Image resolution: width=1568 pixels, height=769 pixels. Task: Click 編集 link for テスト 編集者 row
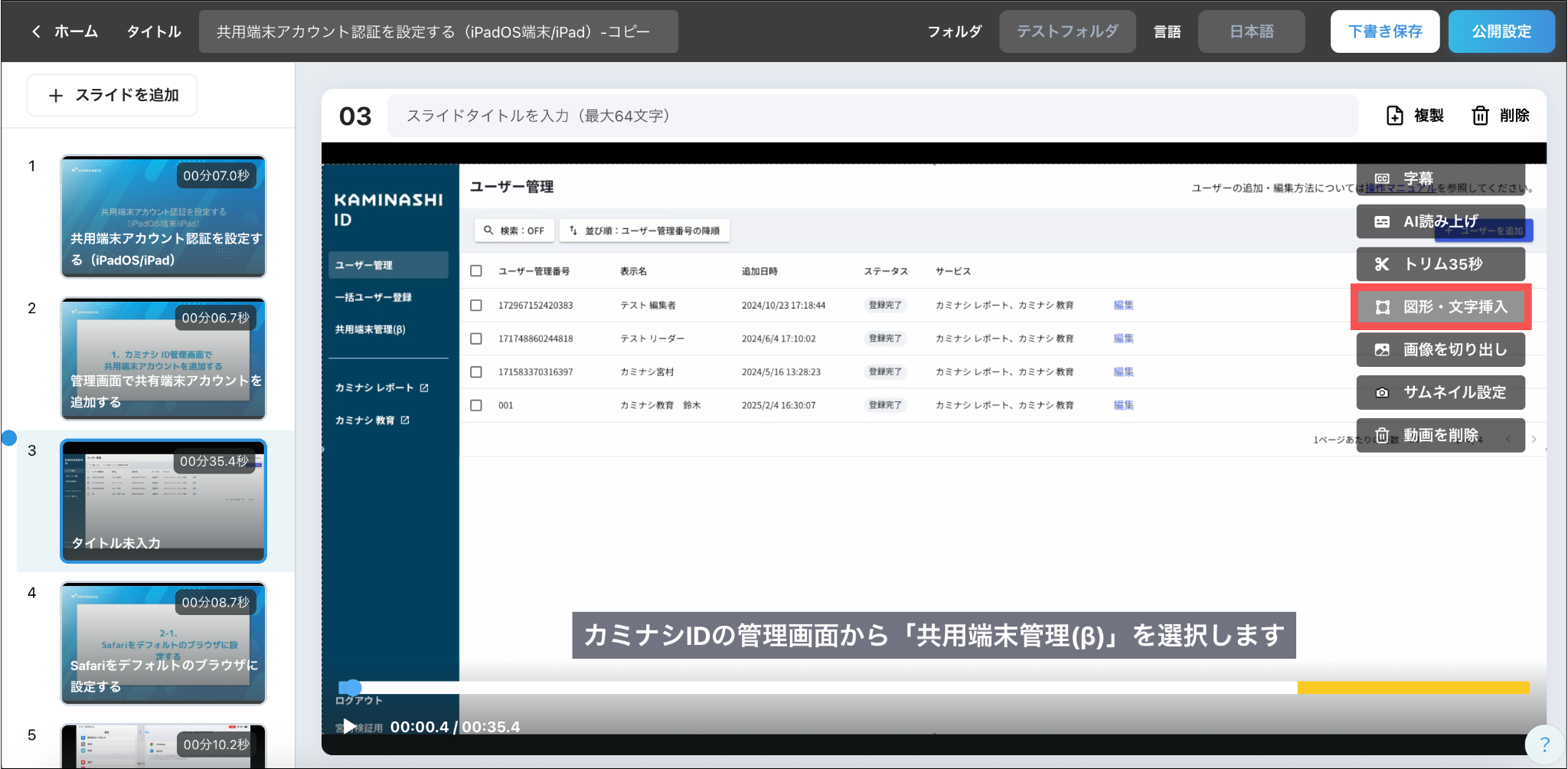(x=1123, y=306)
